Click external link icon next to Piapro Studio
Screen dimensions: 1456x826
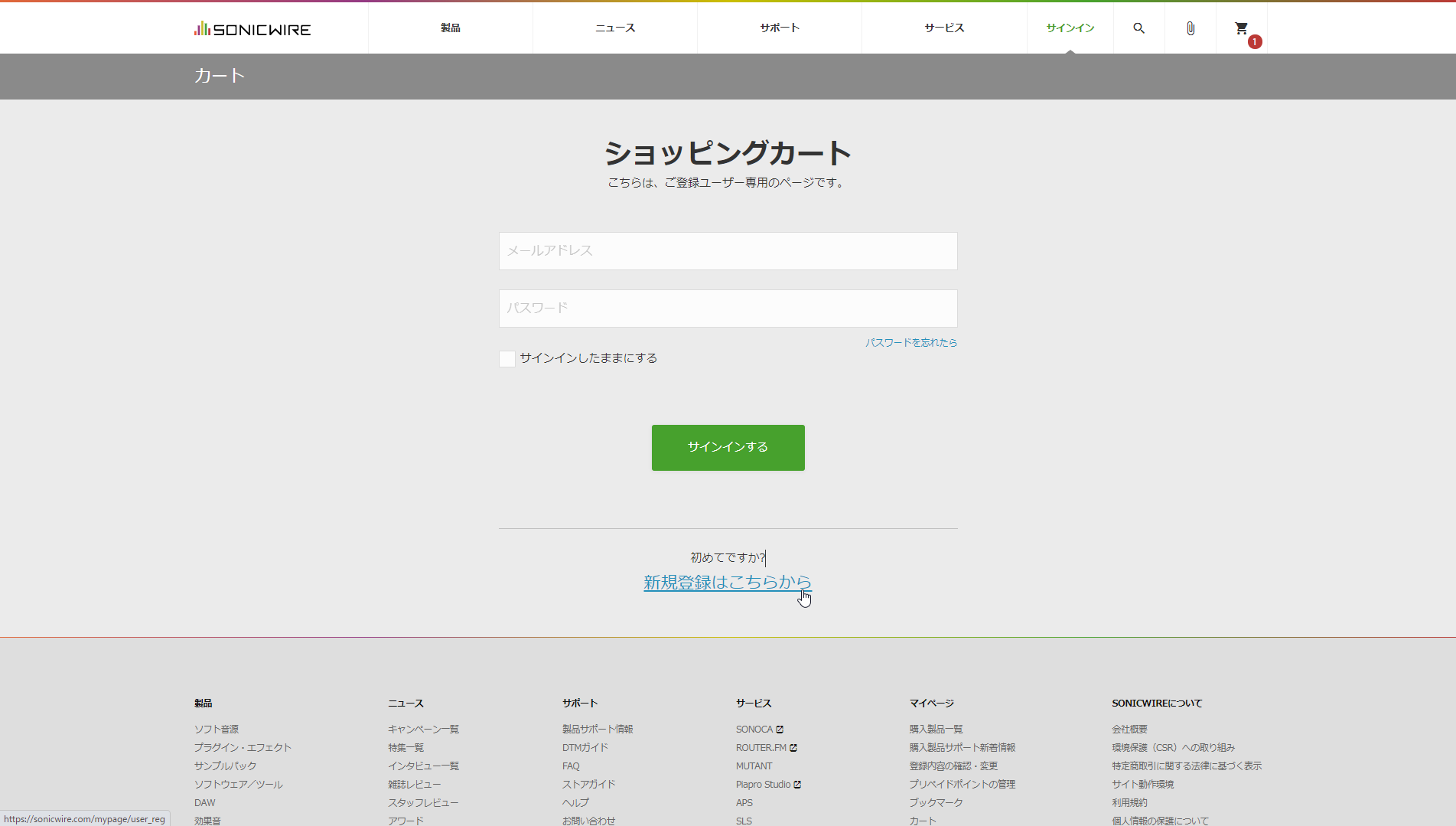point(797,785)
